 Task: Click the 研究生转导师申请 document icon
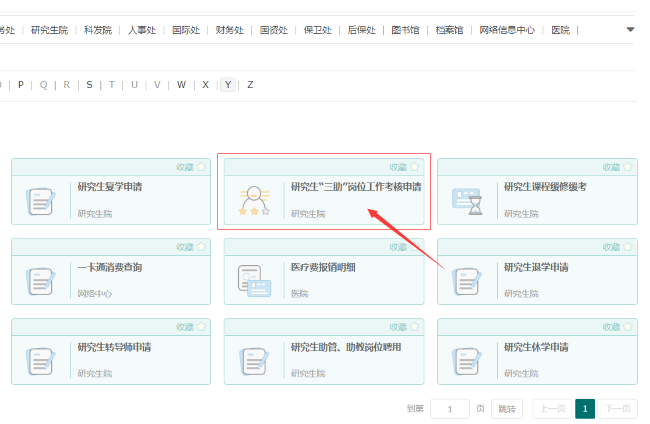(41, 361)
